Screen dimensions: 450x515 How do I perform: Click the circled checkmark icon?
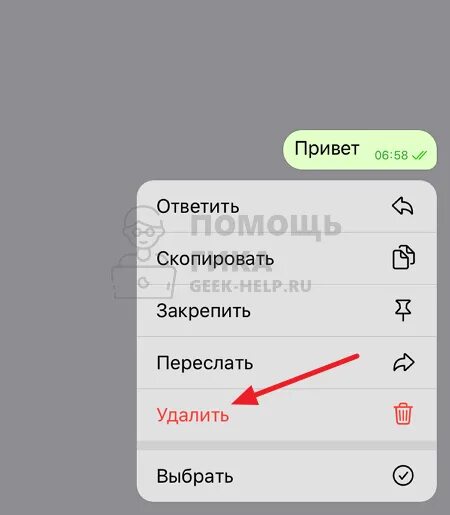click(x=403, y=476)
